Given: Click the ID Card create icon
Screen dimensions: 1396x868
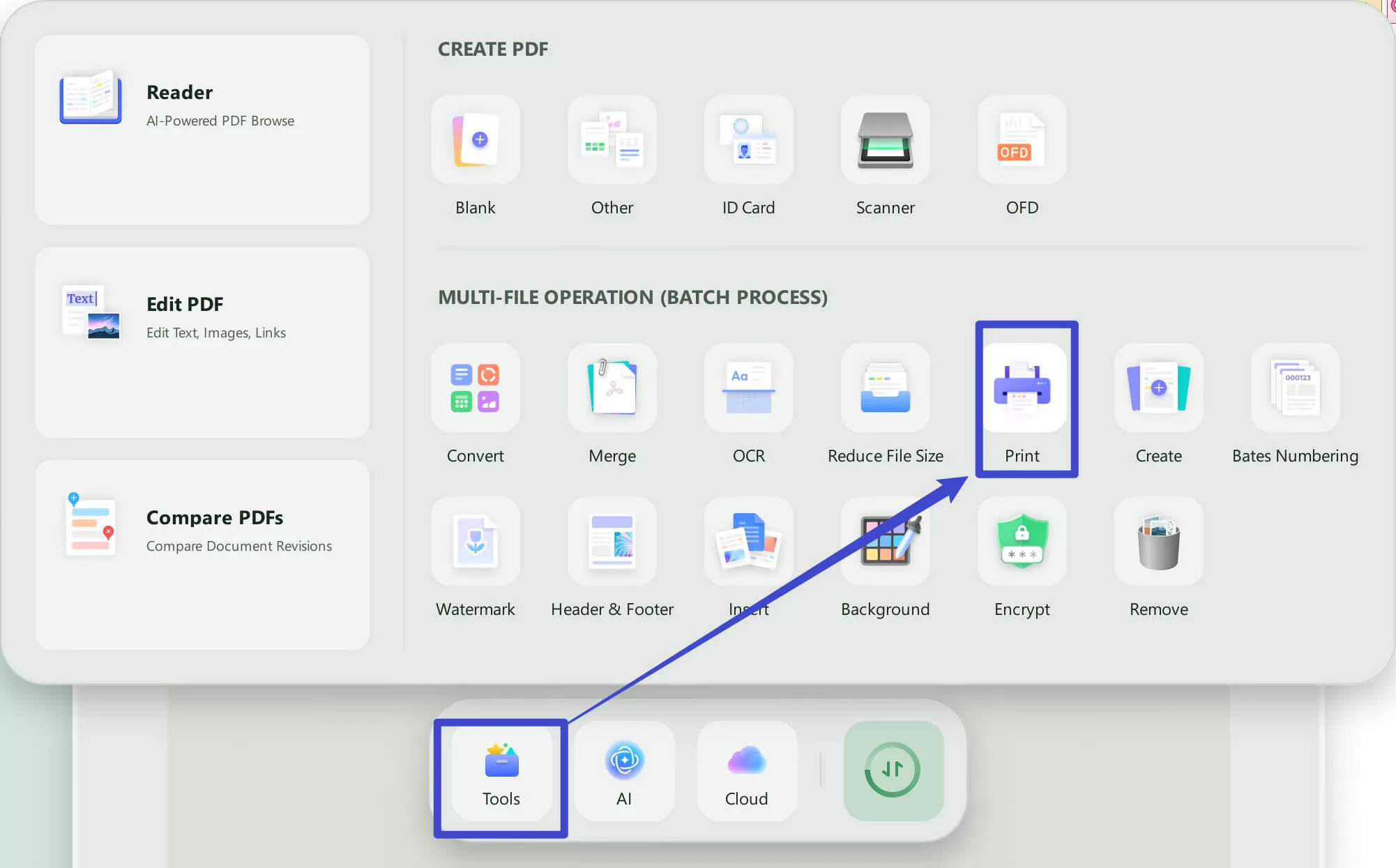Looking at the screenshot, I should pos(748,140).
